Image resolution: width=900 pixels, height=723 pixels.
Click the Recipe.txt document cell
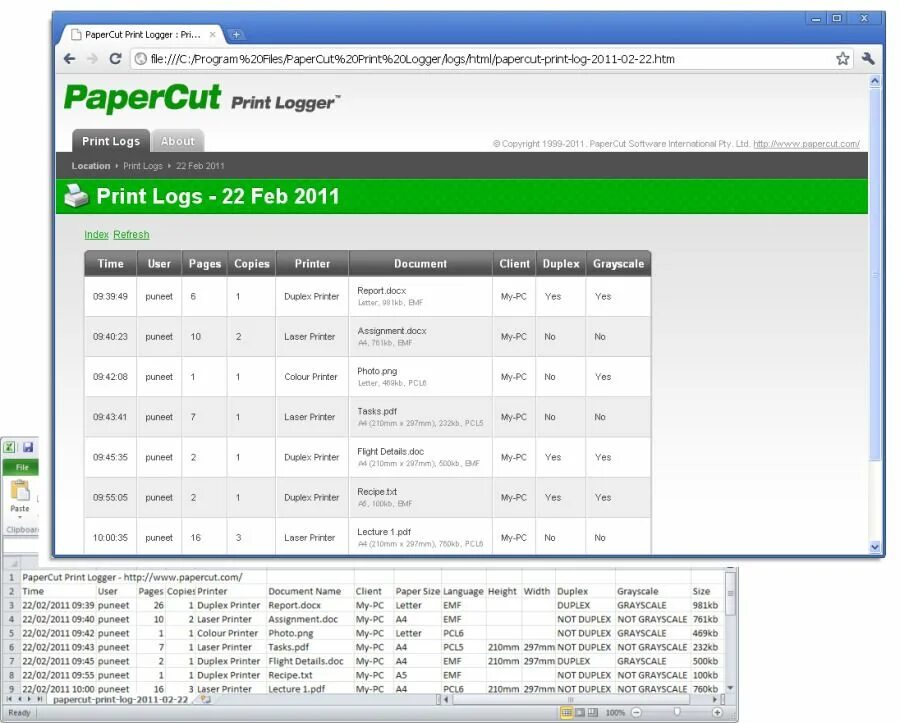click(420, 497)
